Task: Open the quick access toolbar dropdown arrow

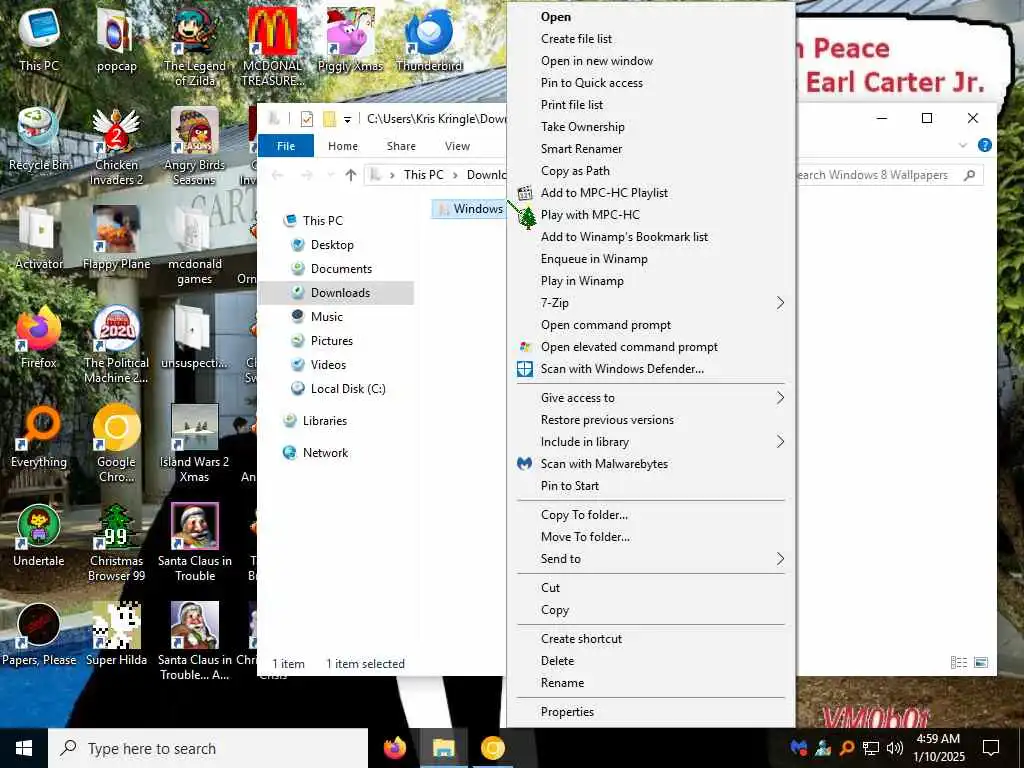Action: tap(347, 120)
